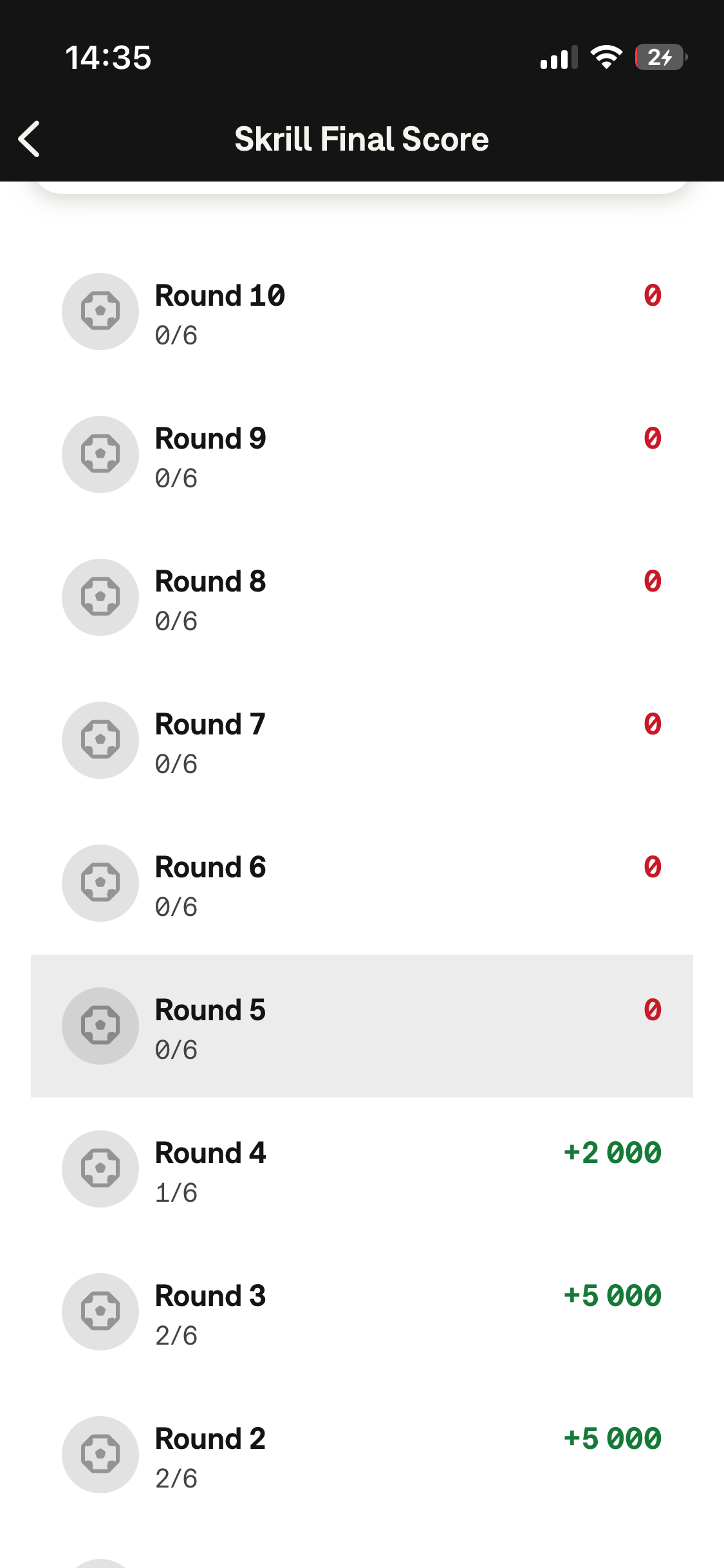Tap the Round 5 football icon
The width and height of the screenshot is (724, 1568).
click(100, 1026)
